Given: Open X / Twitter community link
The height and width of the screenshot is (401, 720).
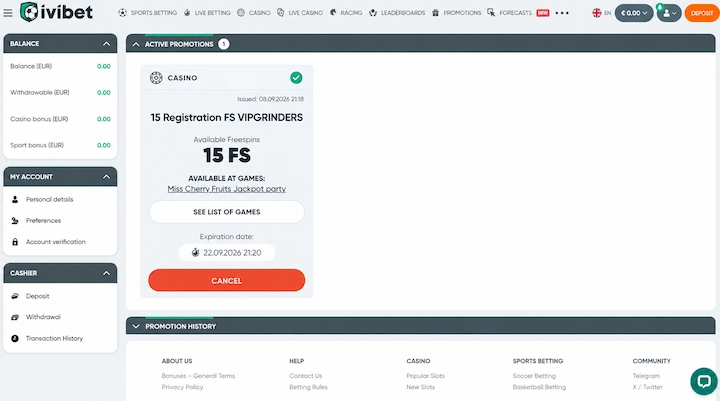Looking at the screenshot, I should point(647,387).
